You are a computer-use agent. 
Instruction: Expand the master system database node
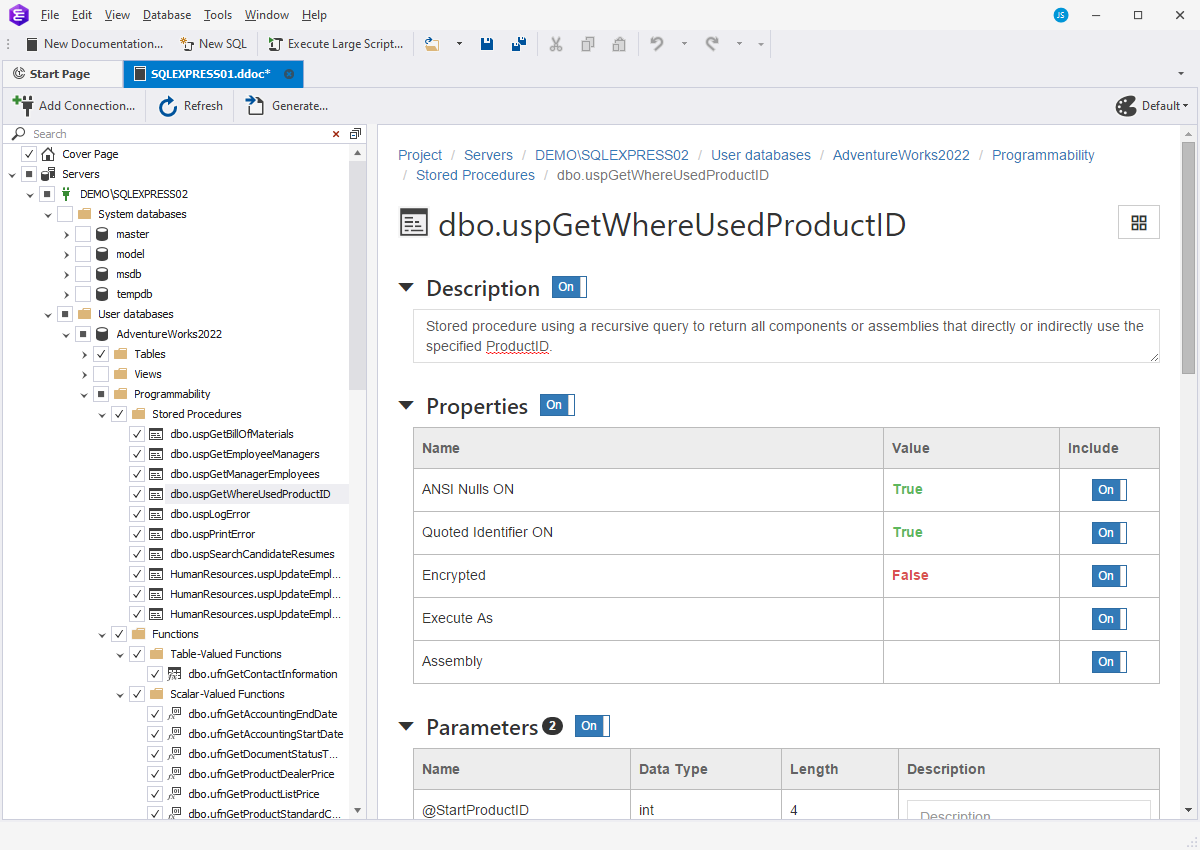[65, 233]
